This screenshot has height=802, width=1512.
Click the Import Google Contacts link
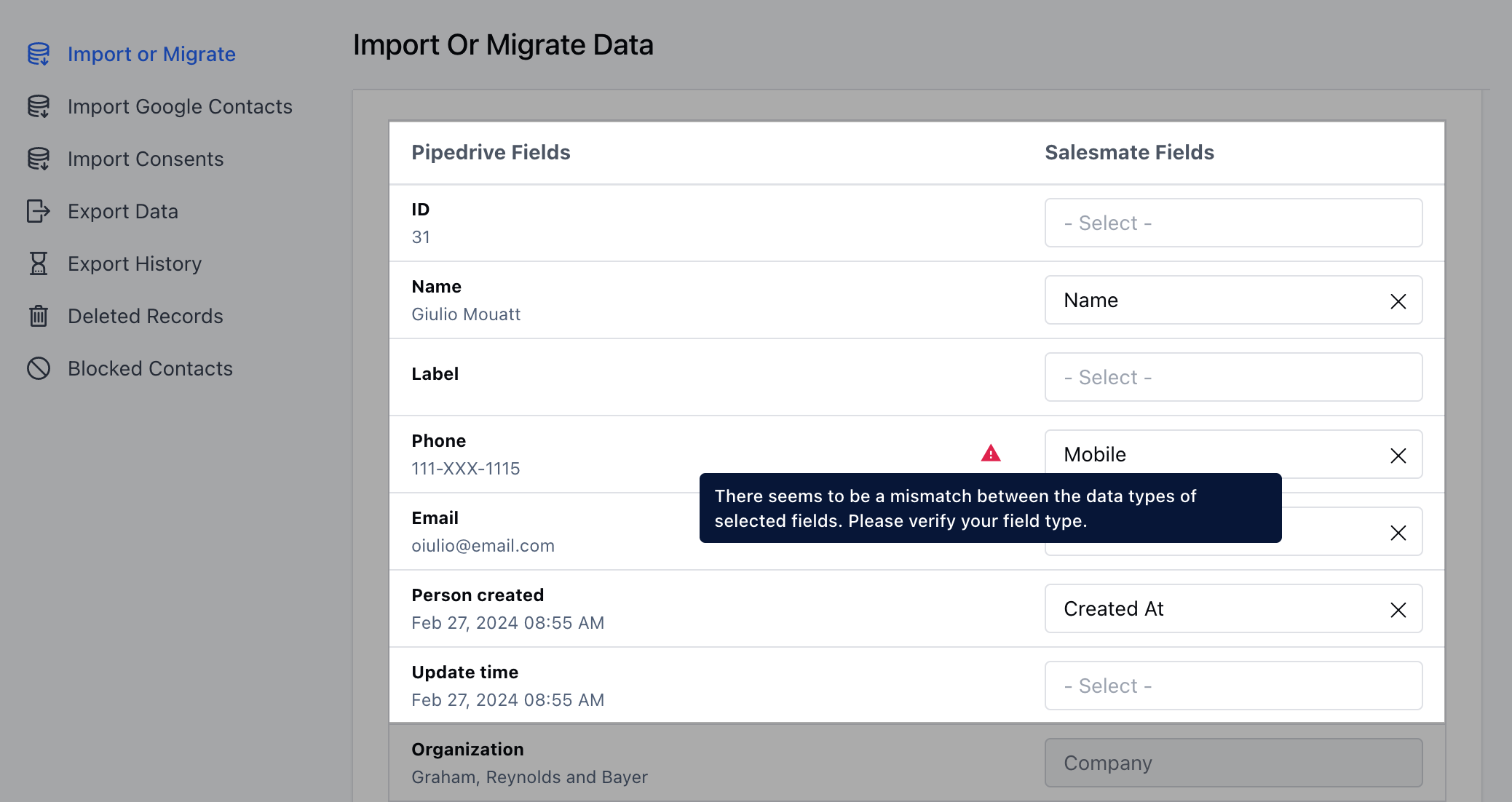coord(180,106)
